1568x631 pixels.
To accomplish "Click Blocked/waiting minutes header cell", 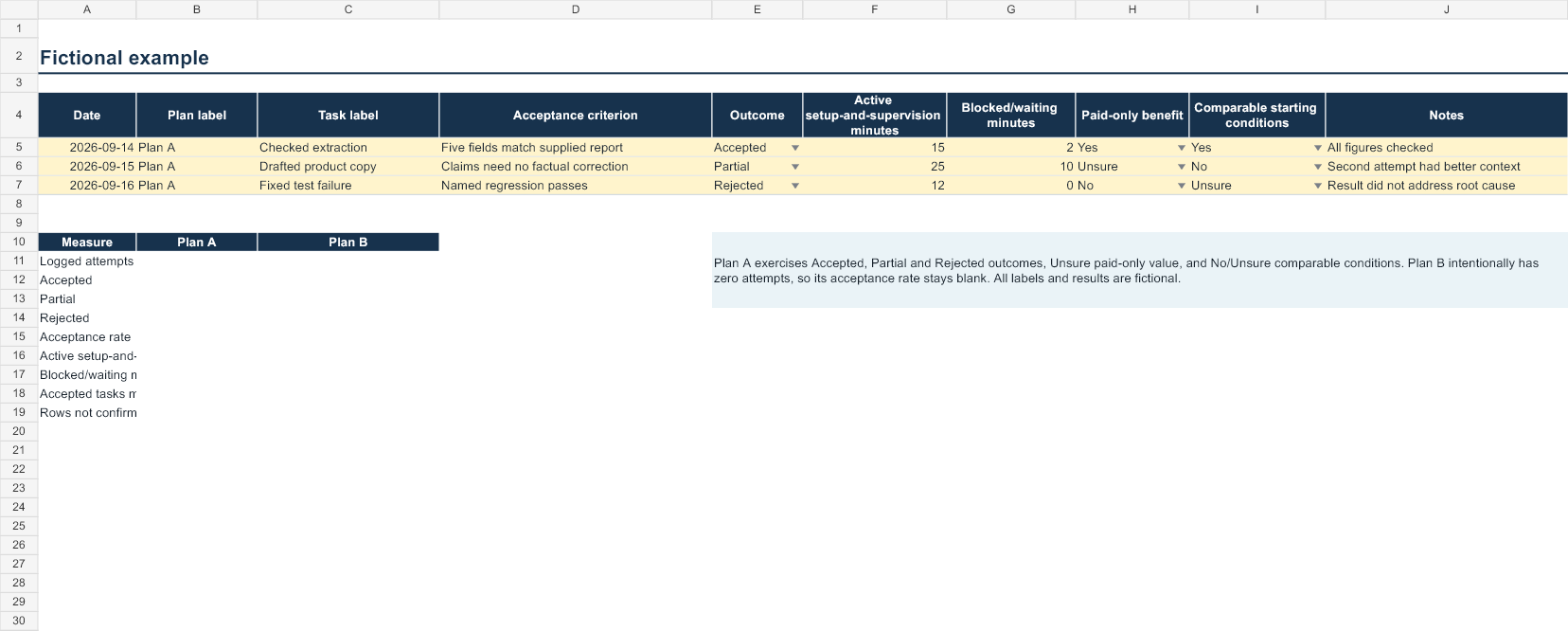I will click(1011, 115).
